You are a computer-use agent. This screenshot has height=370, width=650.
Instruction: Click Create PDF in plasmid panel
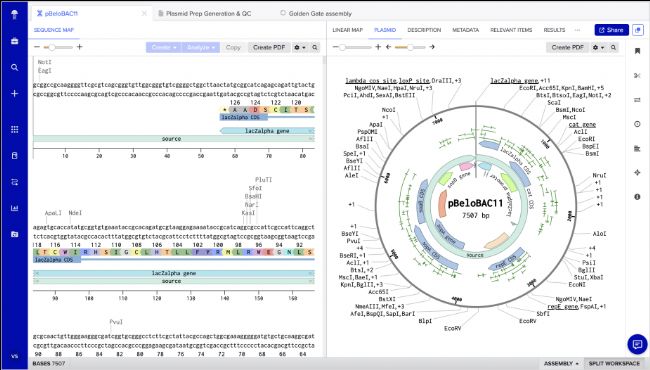point(568,48)
